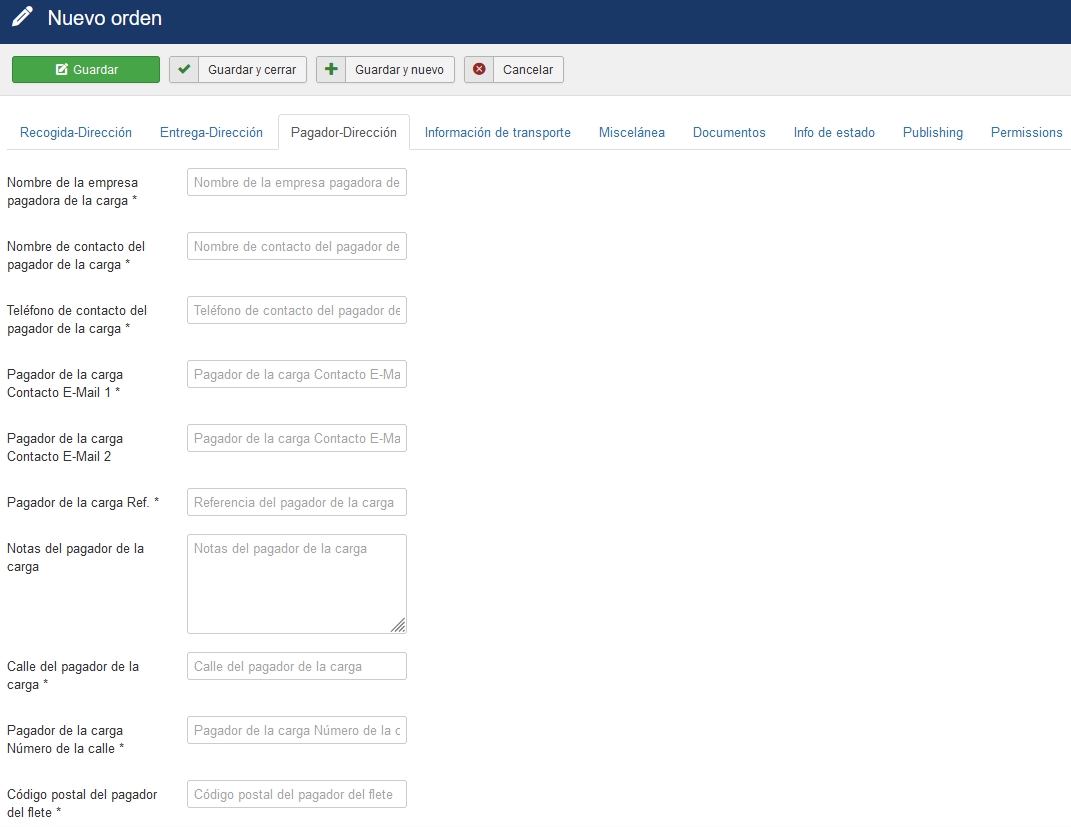Viewport: 1071px width, 827px height.
Task: Click the pencil icon beside Nuevo orden
Action: (23, 16)
